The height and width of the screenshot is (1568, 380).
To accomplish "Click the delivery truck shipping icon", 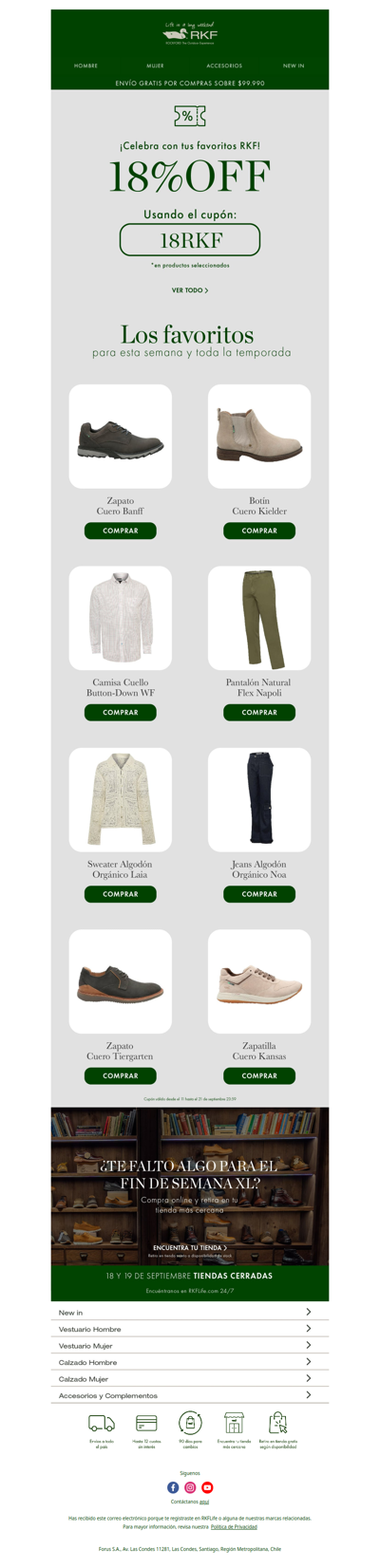I will [102, 1424].
